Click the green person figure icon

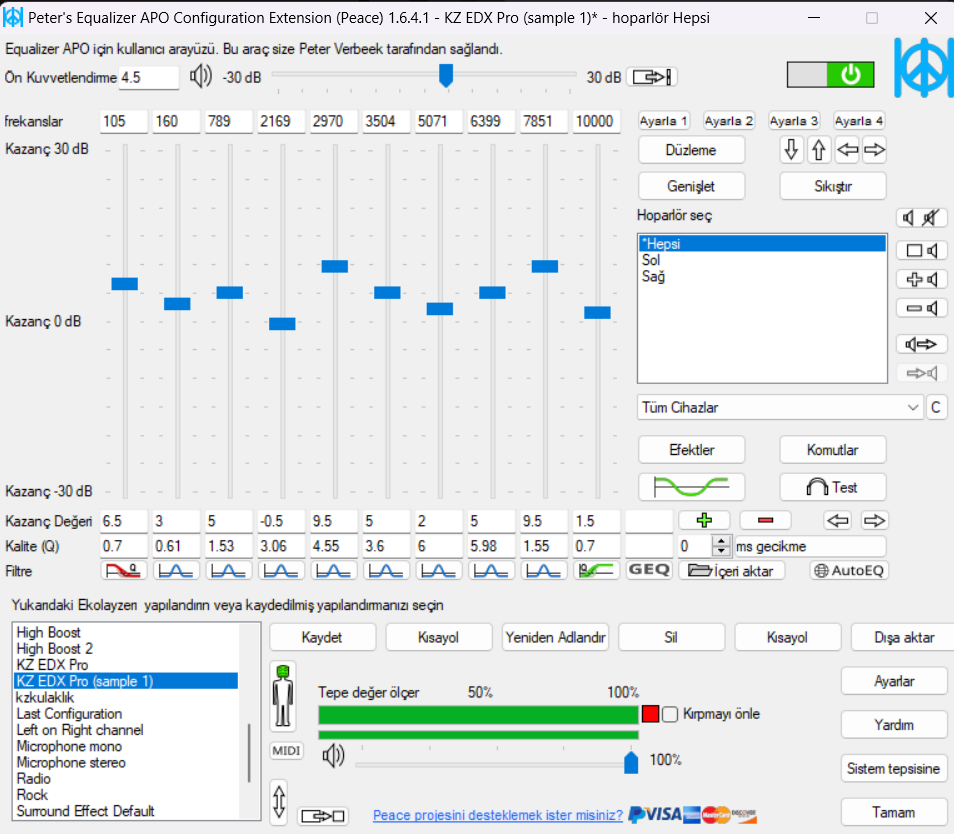(x=283, y=696)
